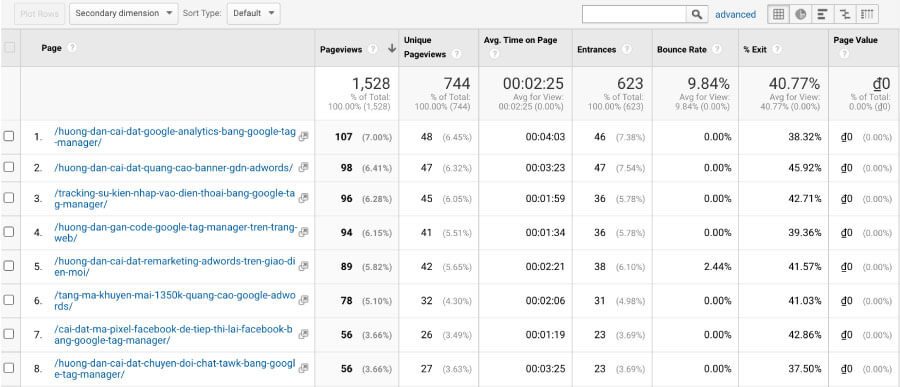Open ma-pixel-facebook page external link icon
900x387 pixels.
coord(304,334)
